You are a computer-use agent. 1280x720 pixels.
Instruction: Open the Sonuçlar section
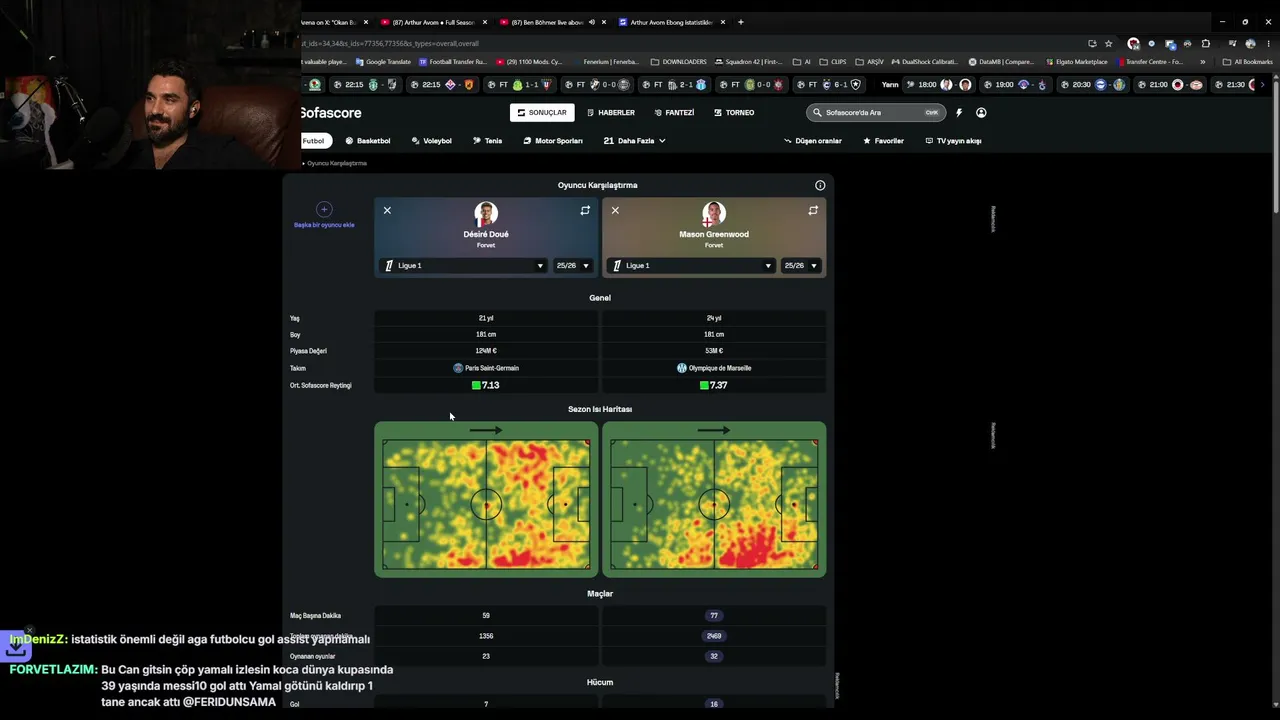[x=542, y=112]
